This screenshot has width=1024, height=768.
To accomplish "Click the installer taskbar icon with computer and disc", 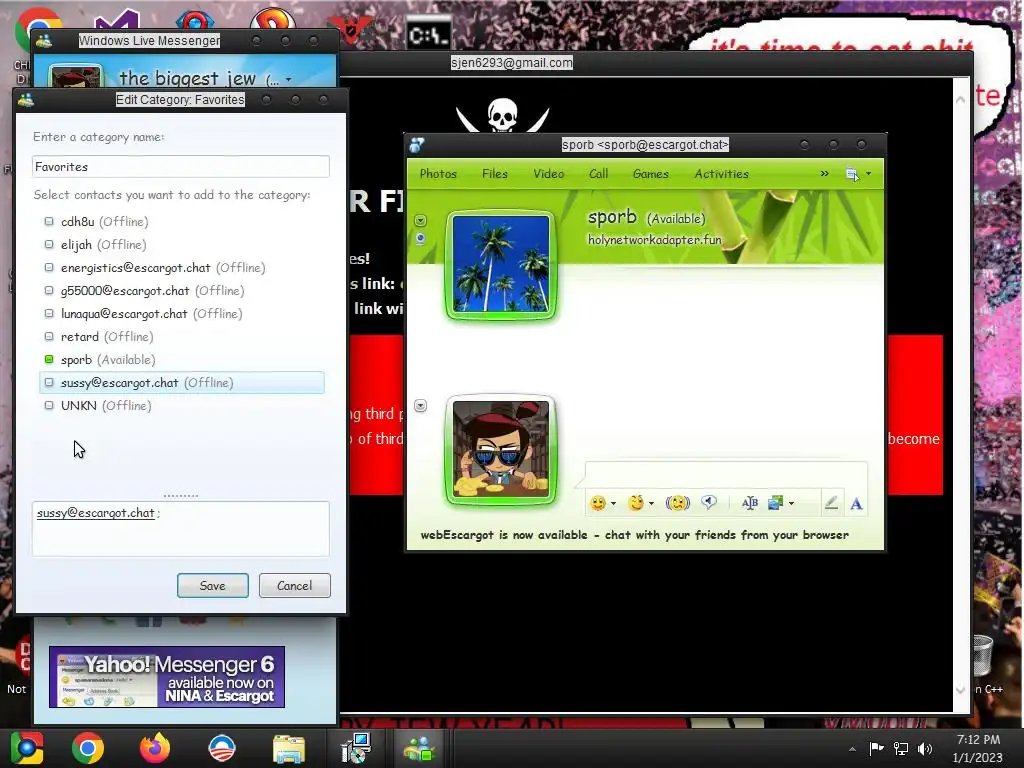I will click(356, 748).
